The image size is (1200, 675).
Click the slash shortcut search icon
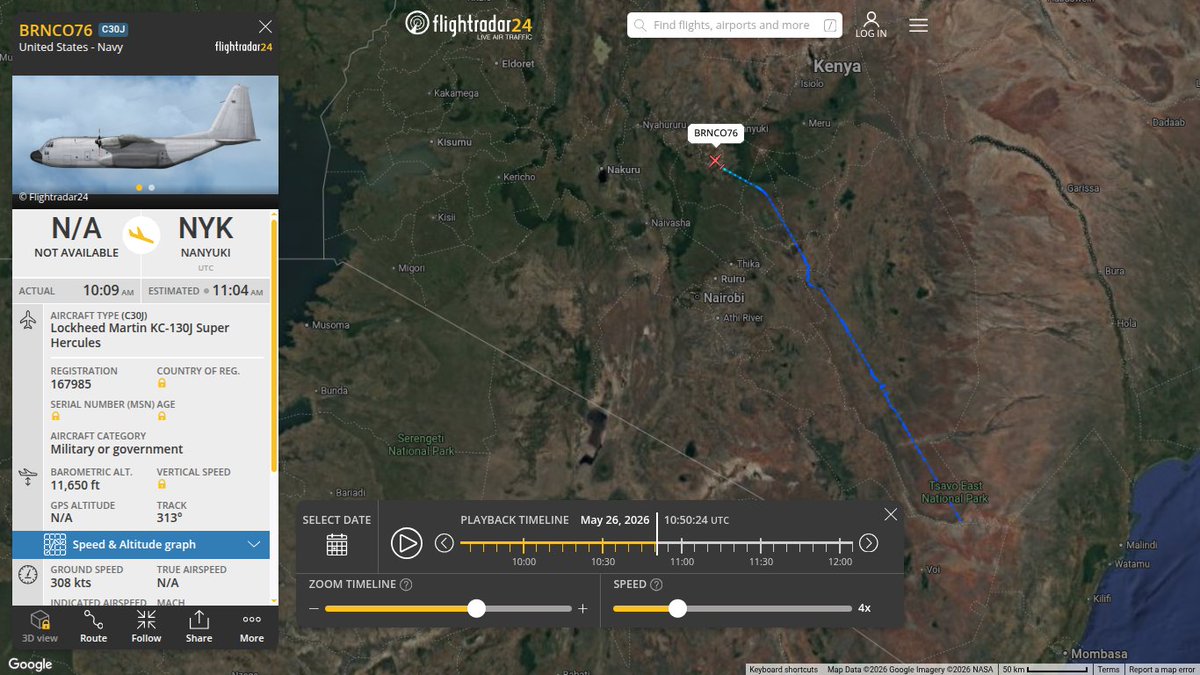(x=830, y=25)
